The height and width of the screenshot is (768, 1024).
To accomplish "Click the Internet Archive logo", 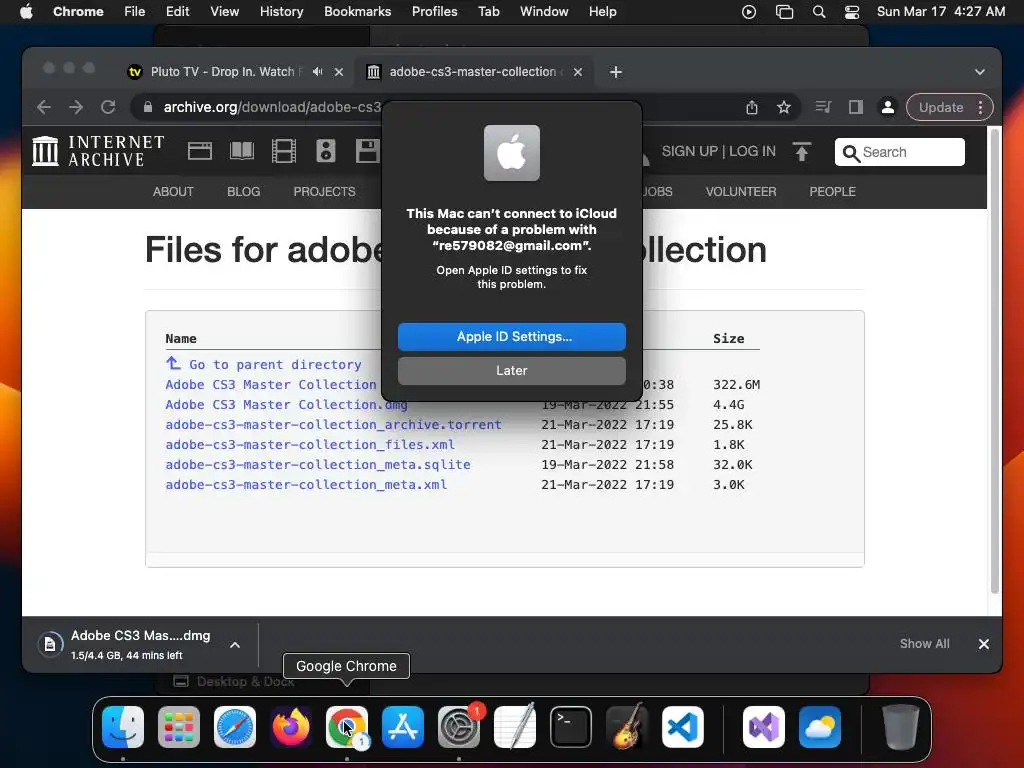I will pyautogui.click(x=98, y=151).
